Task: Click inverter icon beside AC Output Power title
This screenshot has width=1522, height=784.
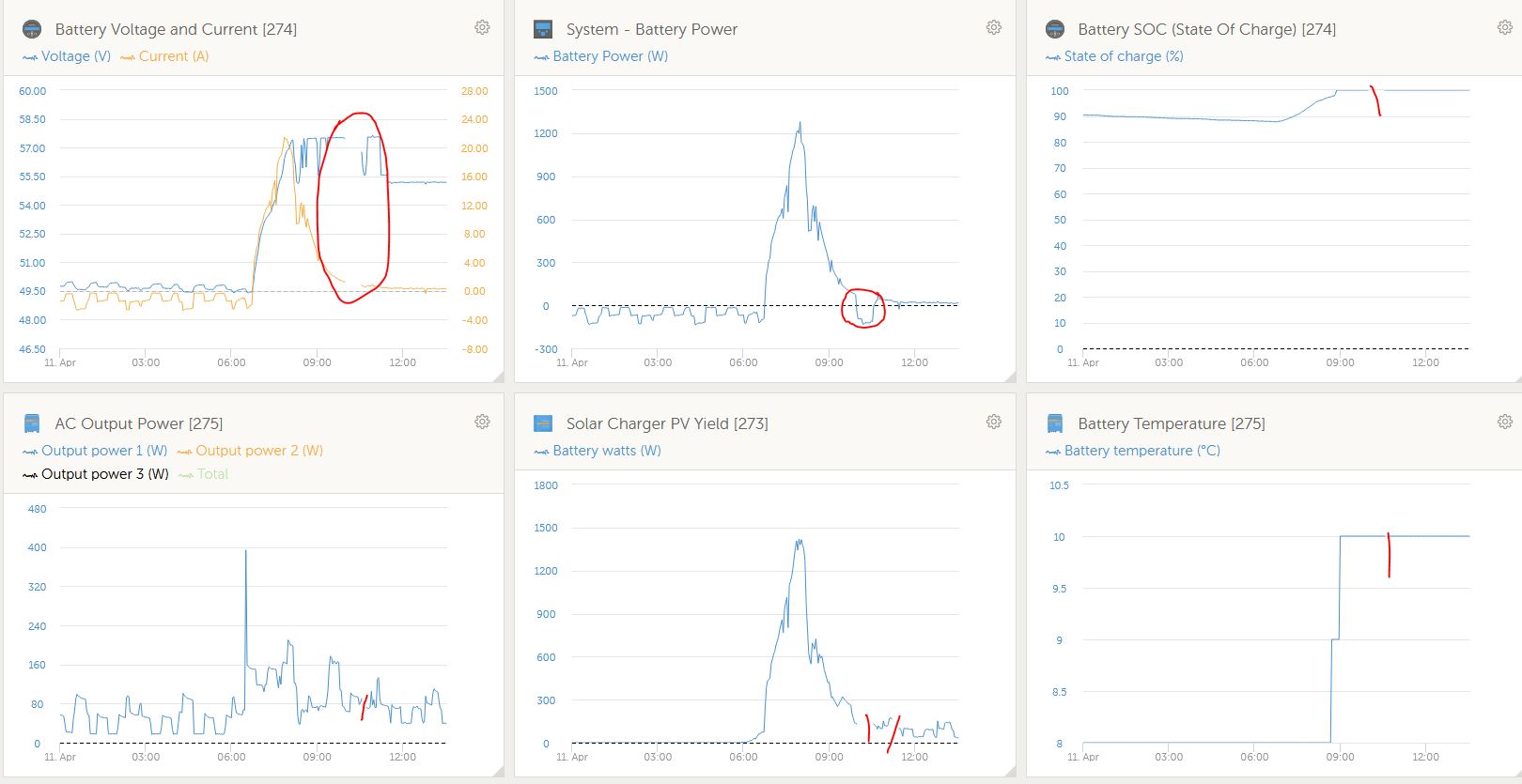Action: pos(31,423)
